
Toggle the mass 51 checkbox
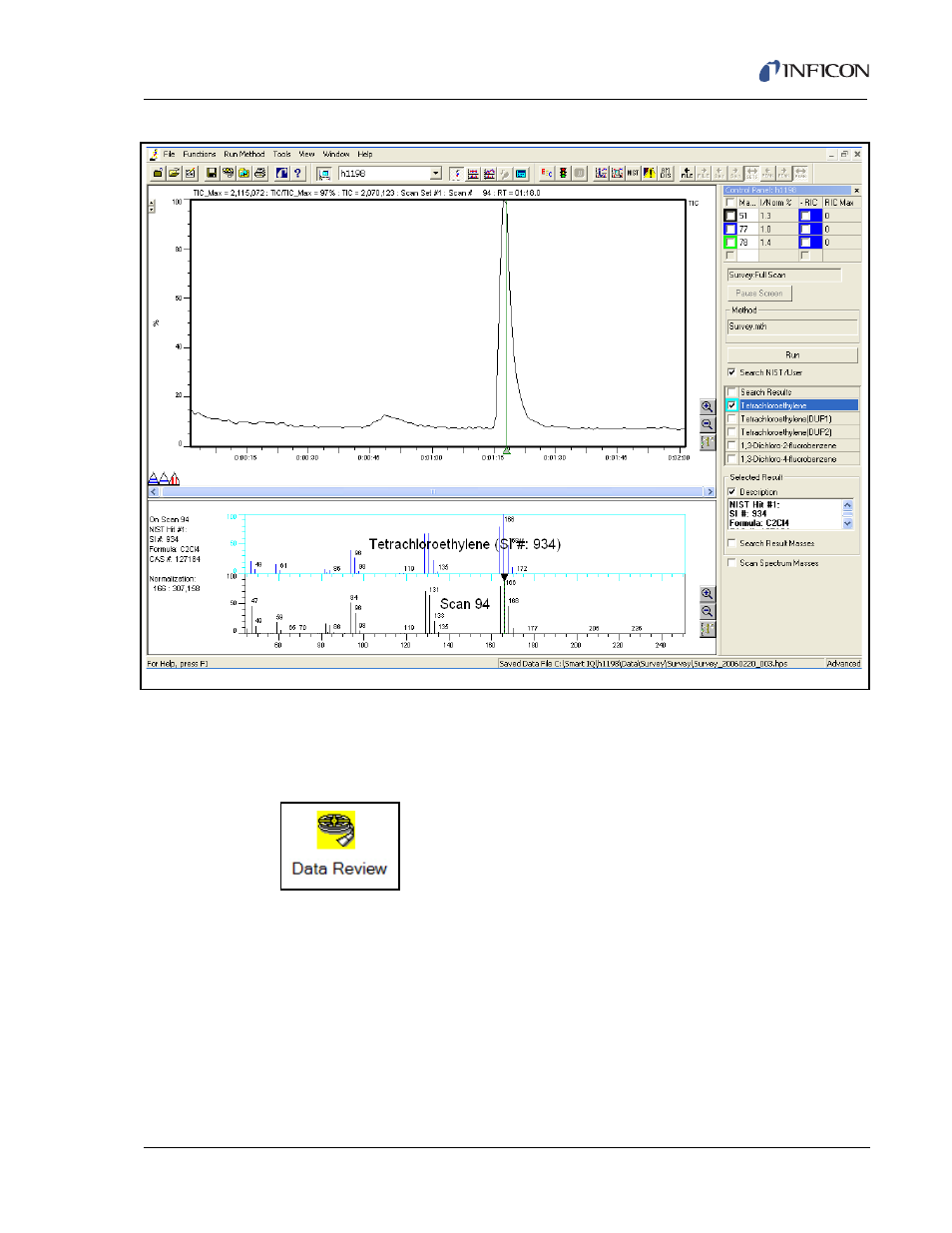730,216
